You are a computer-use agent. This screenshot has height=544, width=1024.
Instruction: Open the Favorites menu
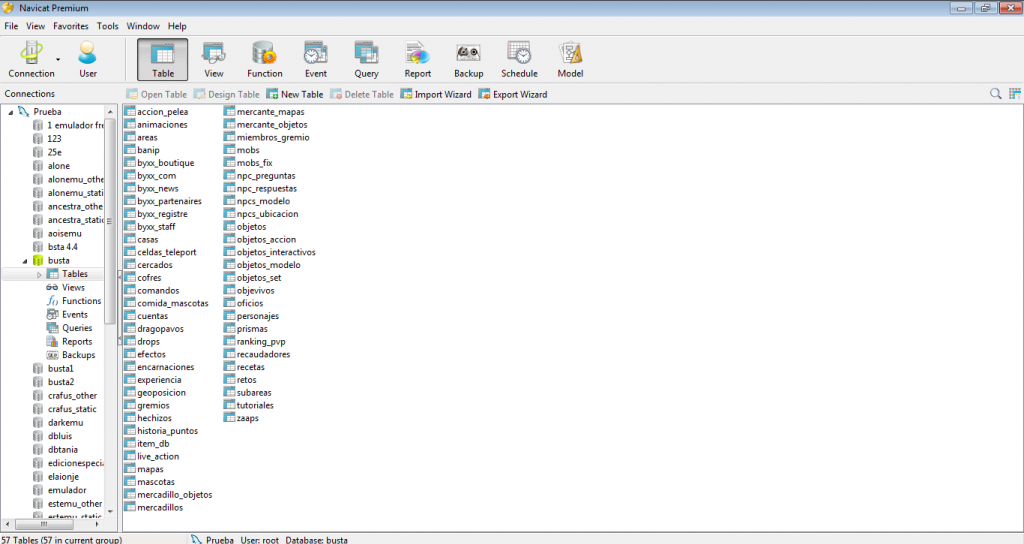coord(71,26)
